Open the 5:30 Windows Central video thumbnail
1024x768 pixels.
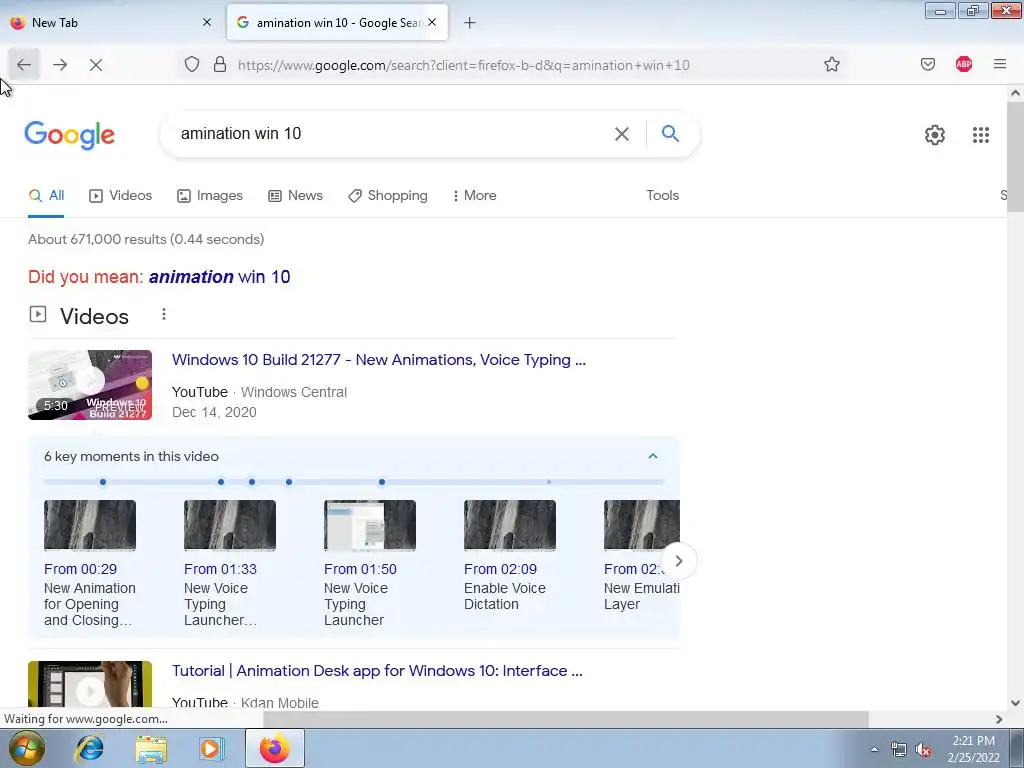point(90,385)
